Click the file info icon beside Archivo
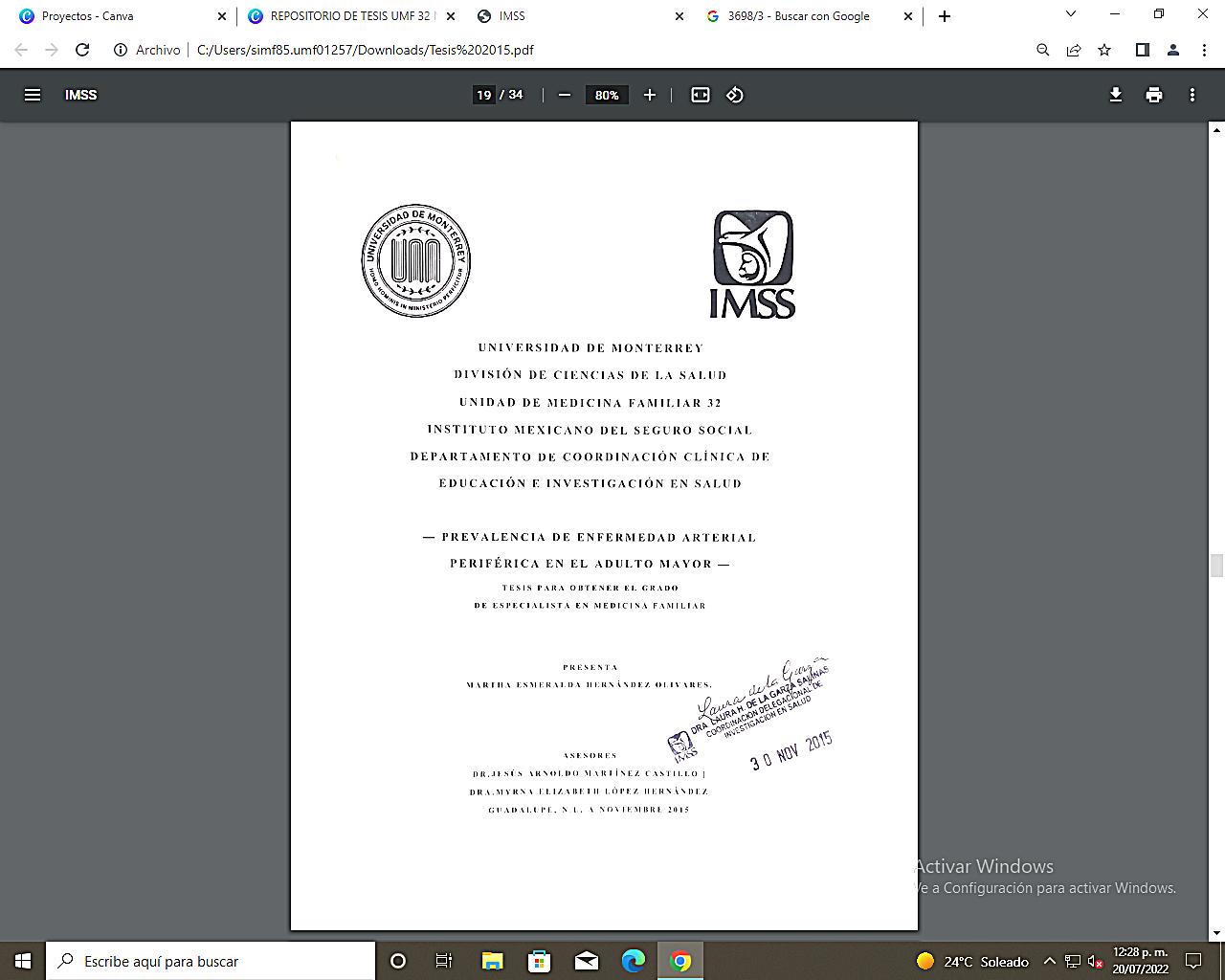This screenshot has height=980, width=1225. (121, 50)
